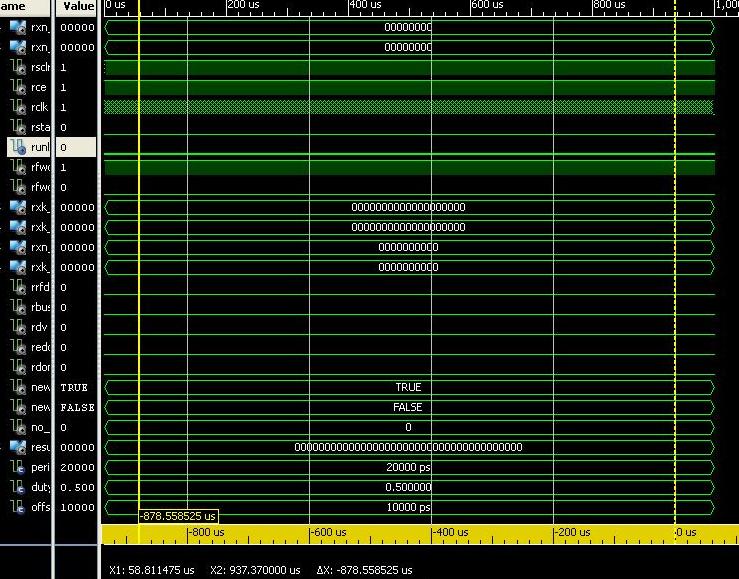The width and height of the screenshot is (739, 579).
Task: Click the offs constant icon
Action: [x=17, y=507]
